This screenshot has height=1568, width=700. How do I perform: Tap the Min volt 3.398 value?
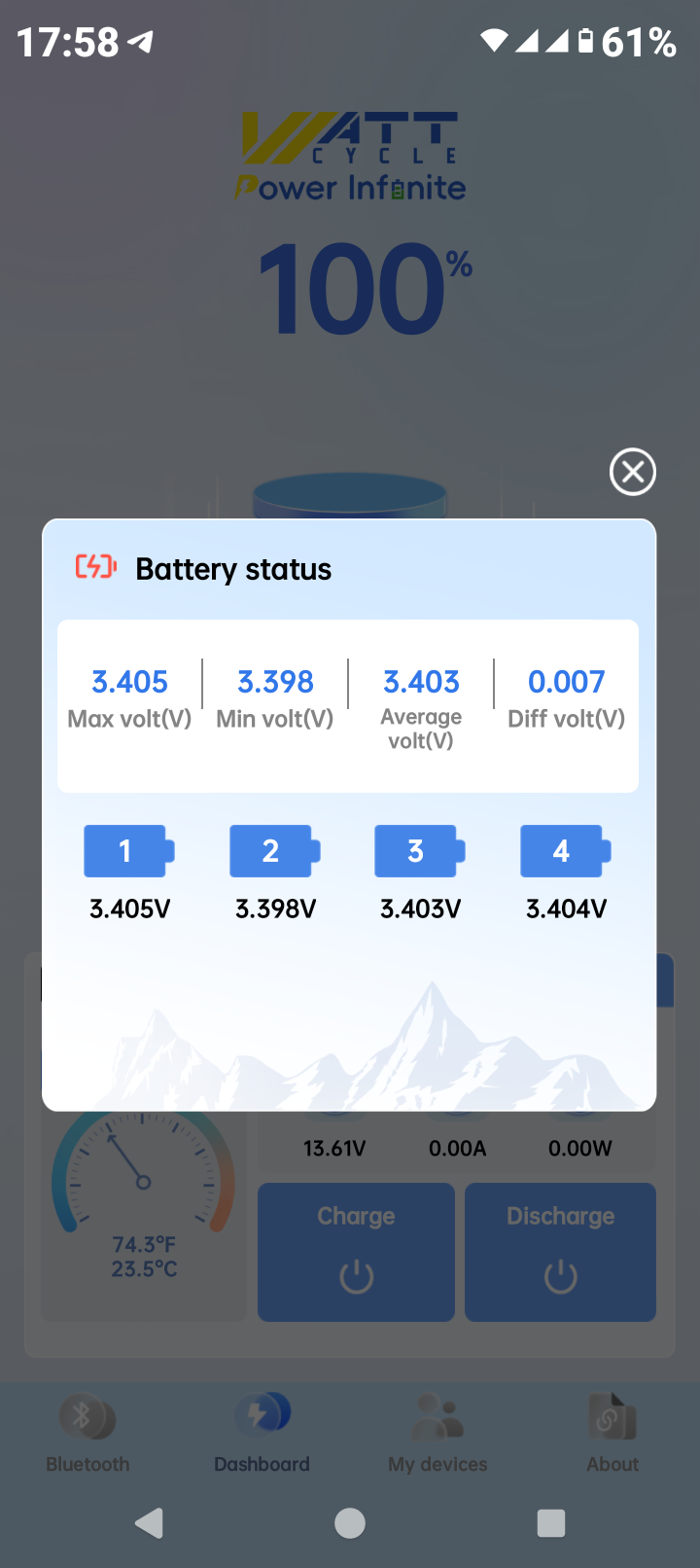tap(275, 682)
